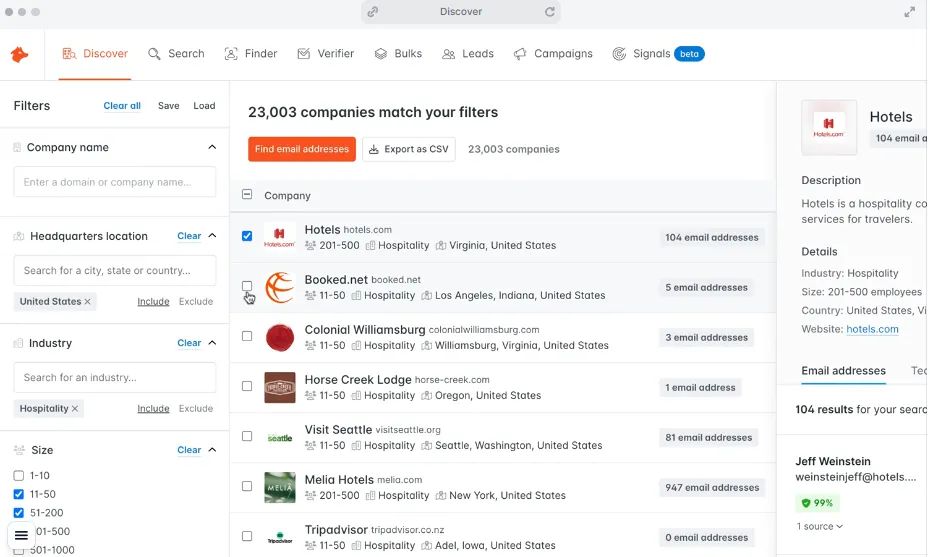Clear the Size filter
This screenshot has width=930, height=557.
[x=189, y=450]
